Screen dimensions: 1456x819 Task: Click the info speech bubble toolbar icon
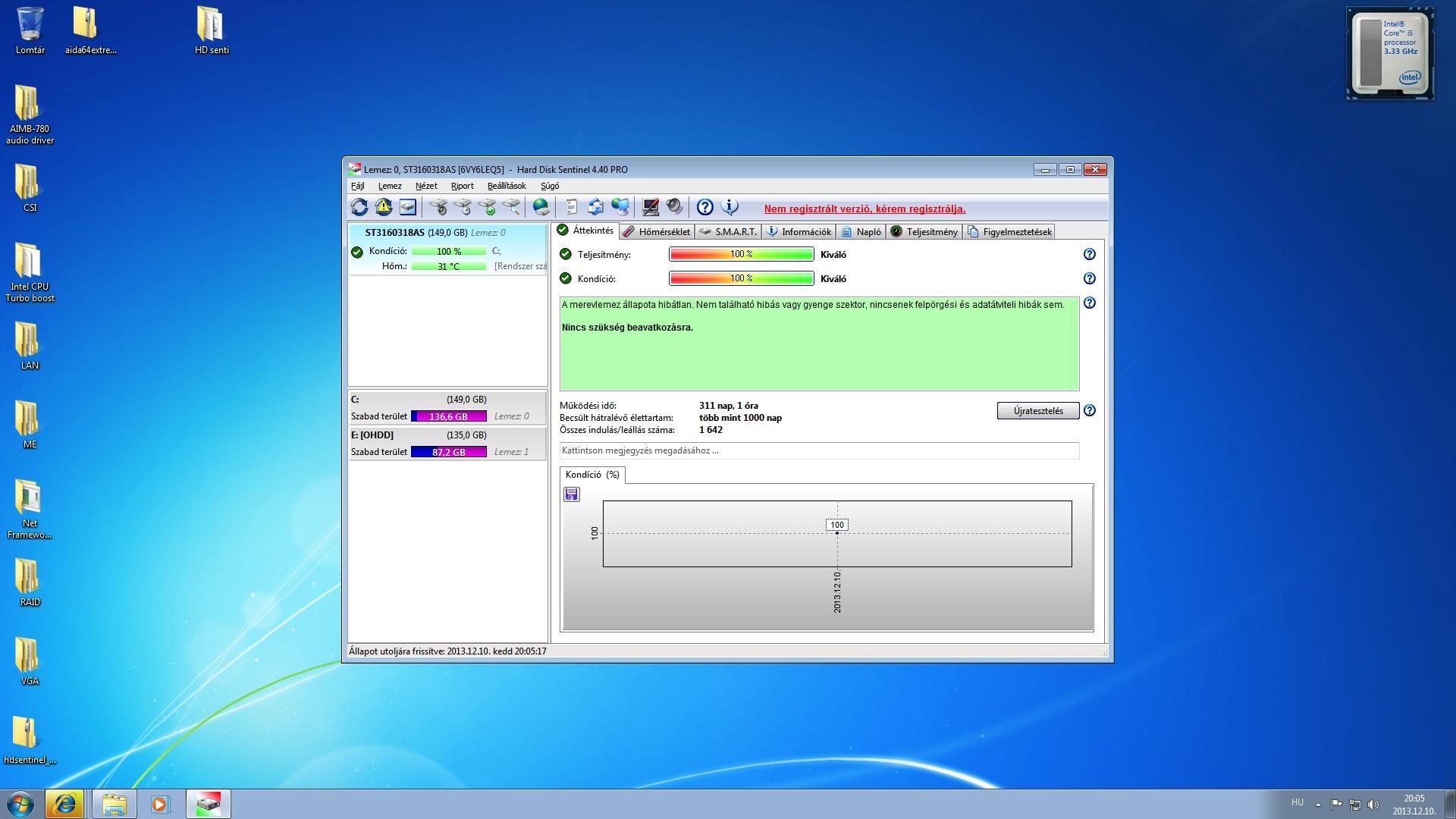730,207
